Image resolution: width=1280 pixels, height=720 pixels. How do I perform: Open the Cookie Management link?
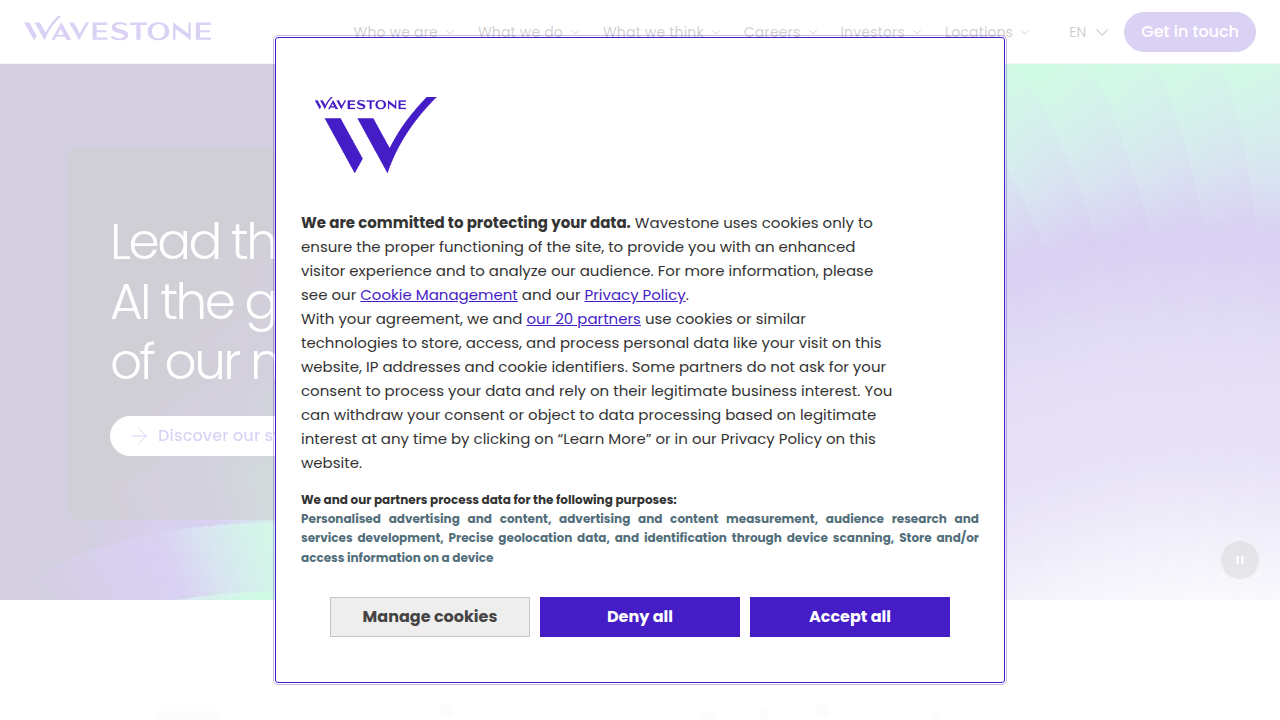(x=439, y=295)
